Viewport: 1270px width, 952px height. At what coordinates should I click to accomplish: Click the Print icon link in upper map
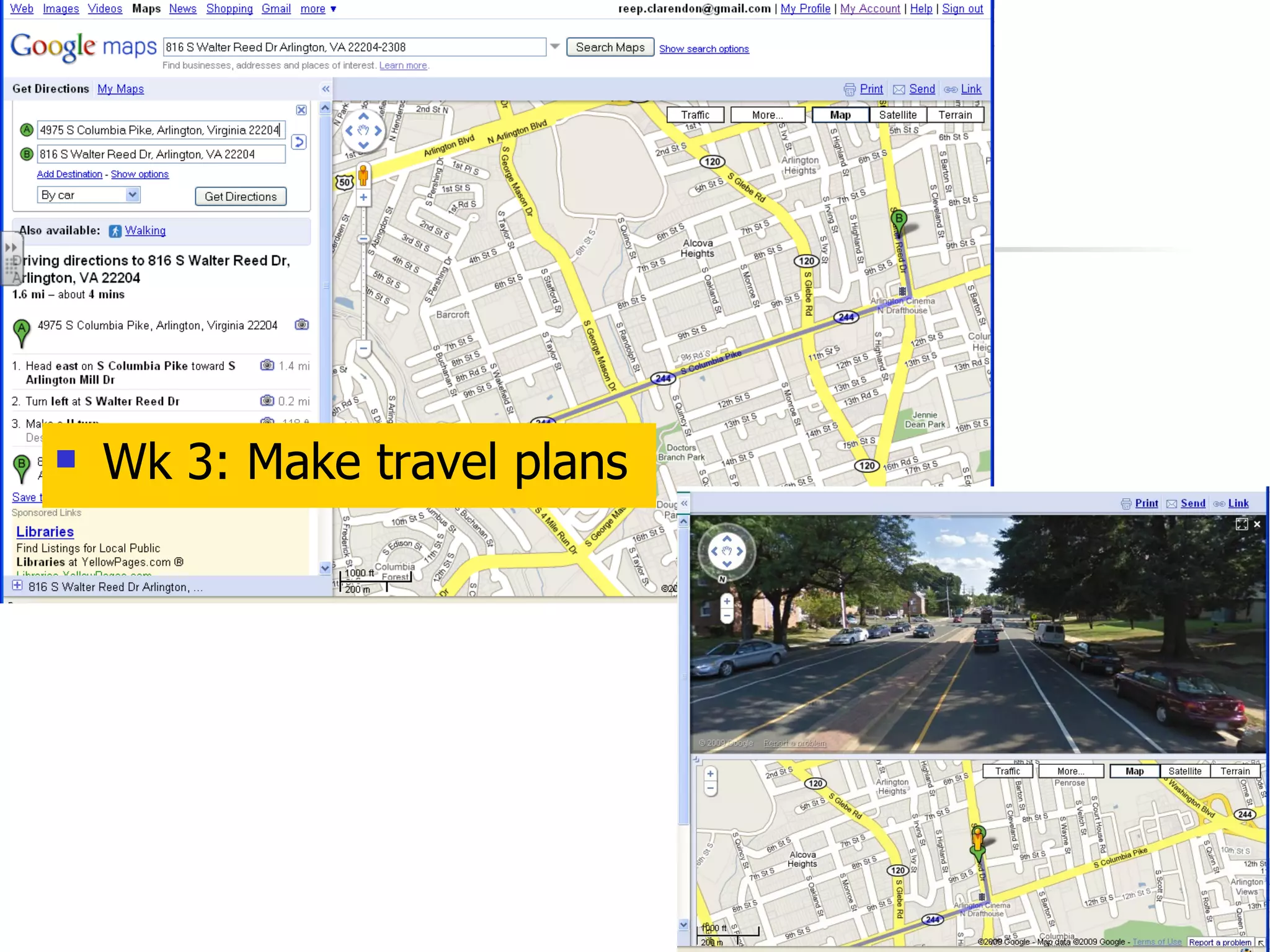tap(863, 89)
